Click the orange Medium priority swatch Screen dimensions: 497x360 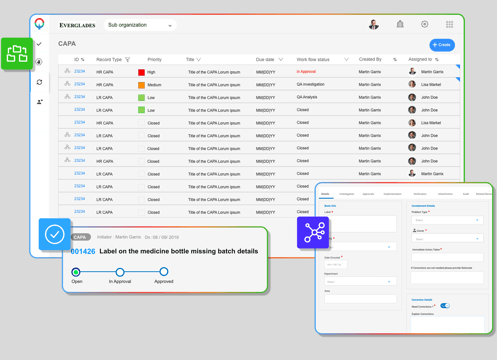tap(141, 85)
